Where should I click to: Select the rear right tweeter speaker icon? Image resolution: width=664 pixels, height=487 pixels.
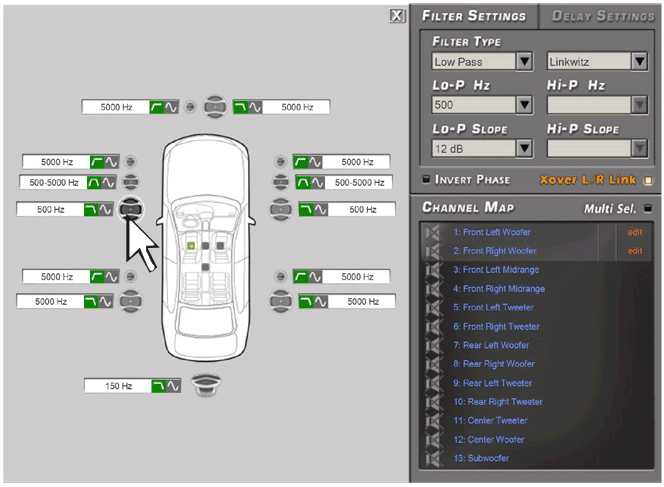[280, 277]
